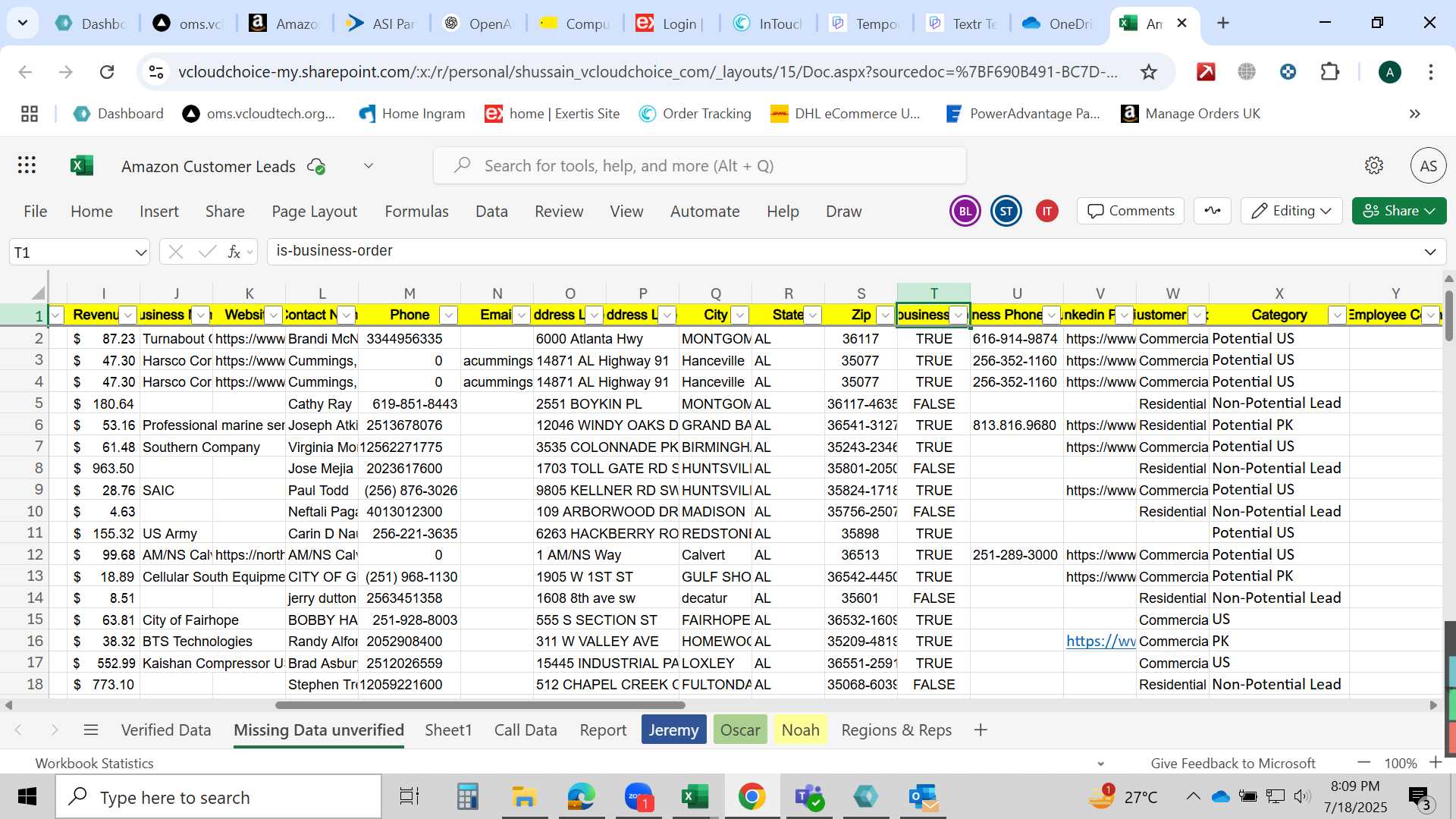
Task: Open Zoom from the taskbar
Action: tap(639, 797)
